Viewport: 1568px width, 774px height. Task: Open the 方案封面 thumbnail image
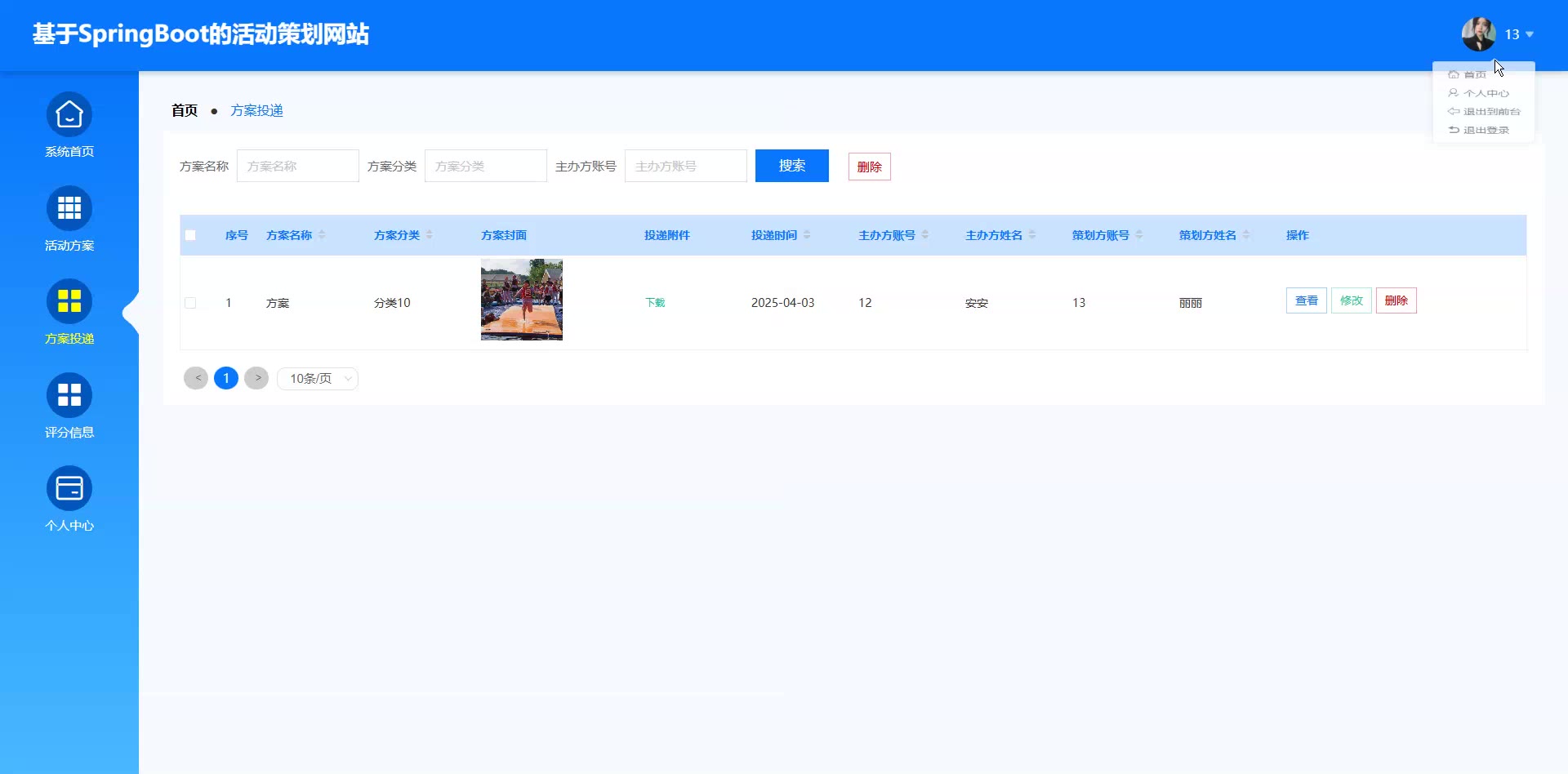click(x=522, y=300)
